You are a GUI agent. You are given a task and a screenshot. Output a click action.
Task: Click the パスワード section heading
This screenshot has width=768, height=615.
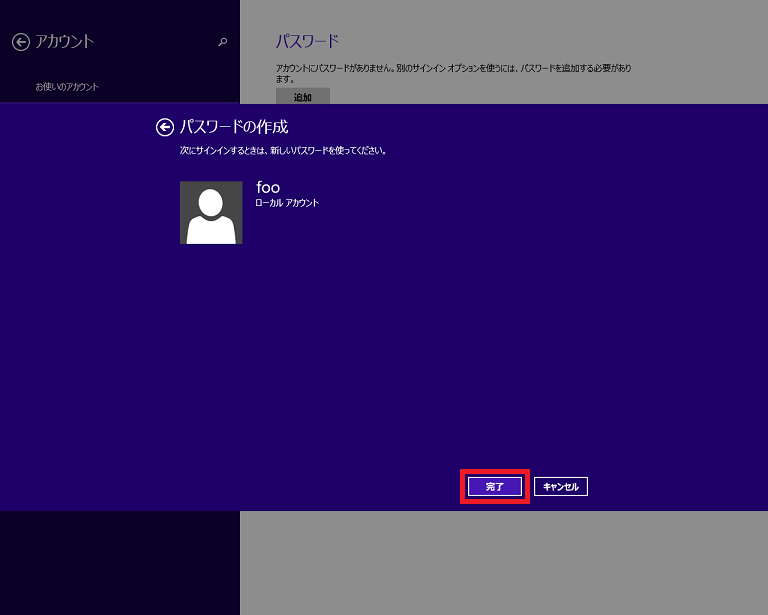(307, 41)
